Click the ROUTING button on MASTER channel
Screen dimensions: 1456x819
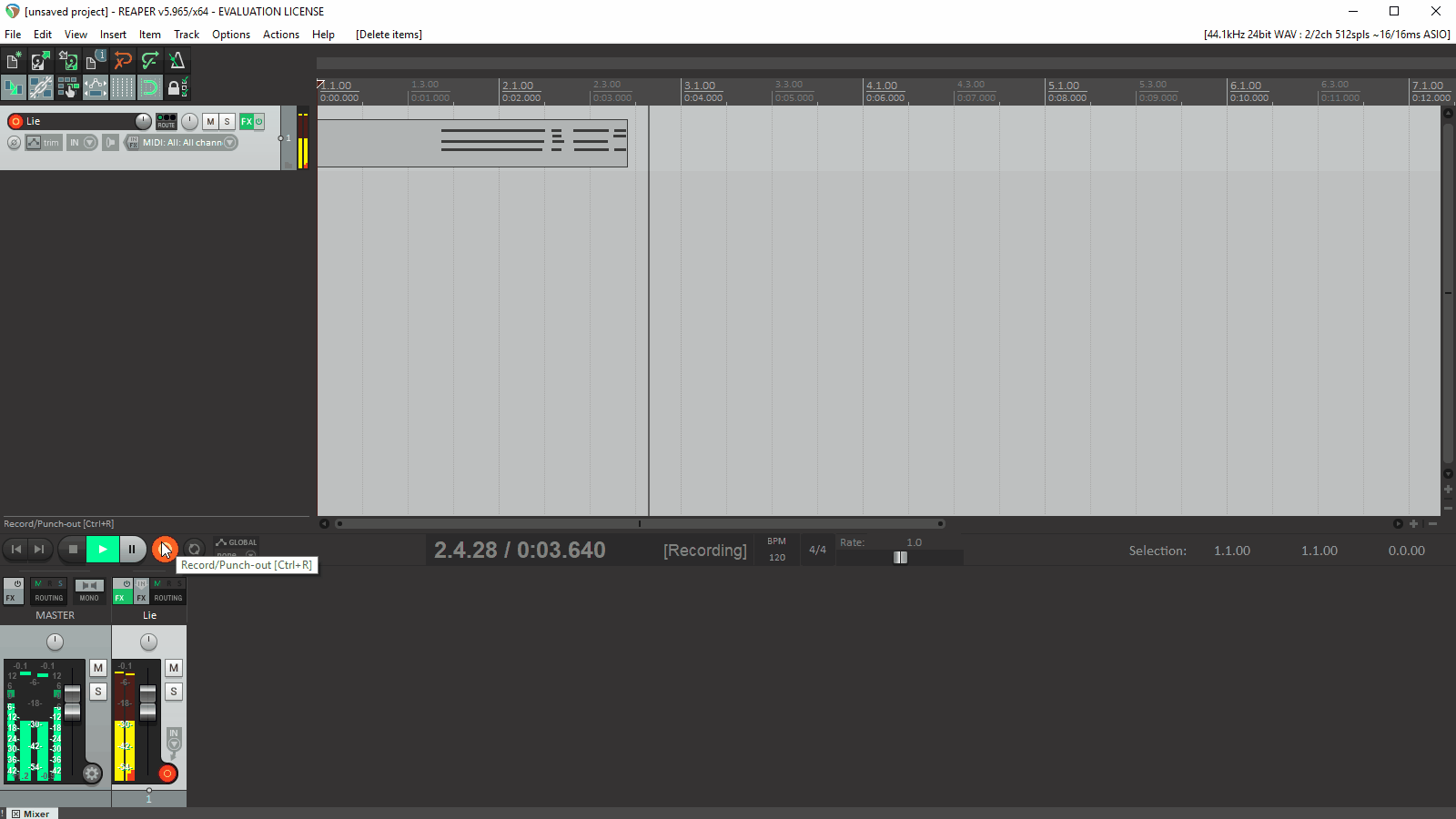tap(48, 598)
